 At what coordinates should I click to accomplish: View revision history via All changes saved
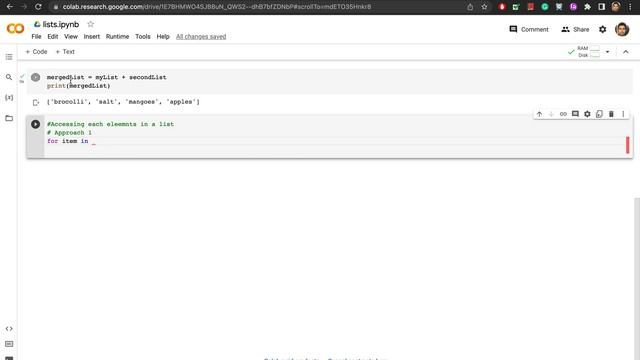click(201, 37)
